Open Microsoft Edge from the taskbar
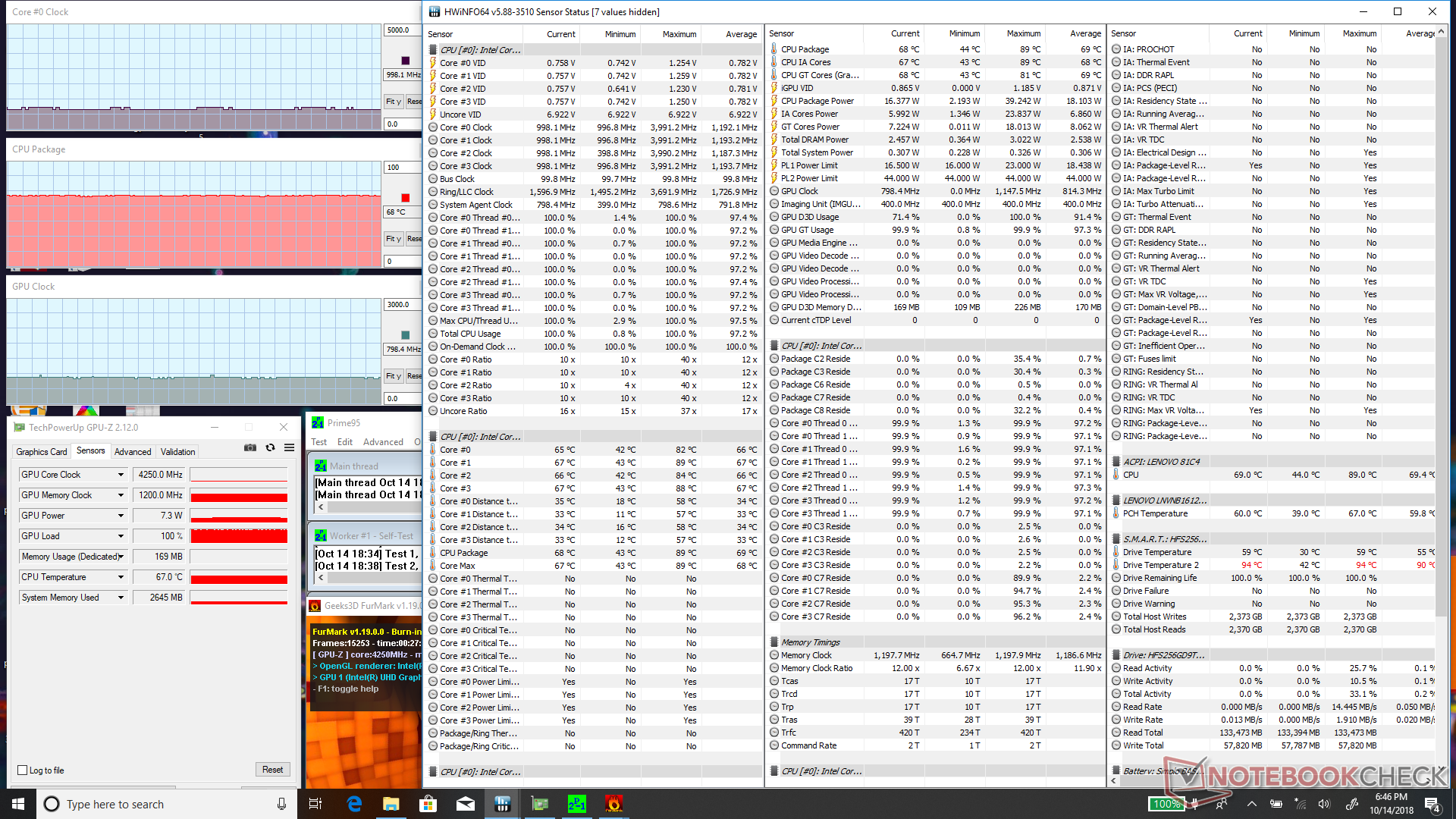 354,804
